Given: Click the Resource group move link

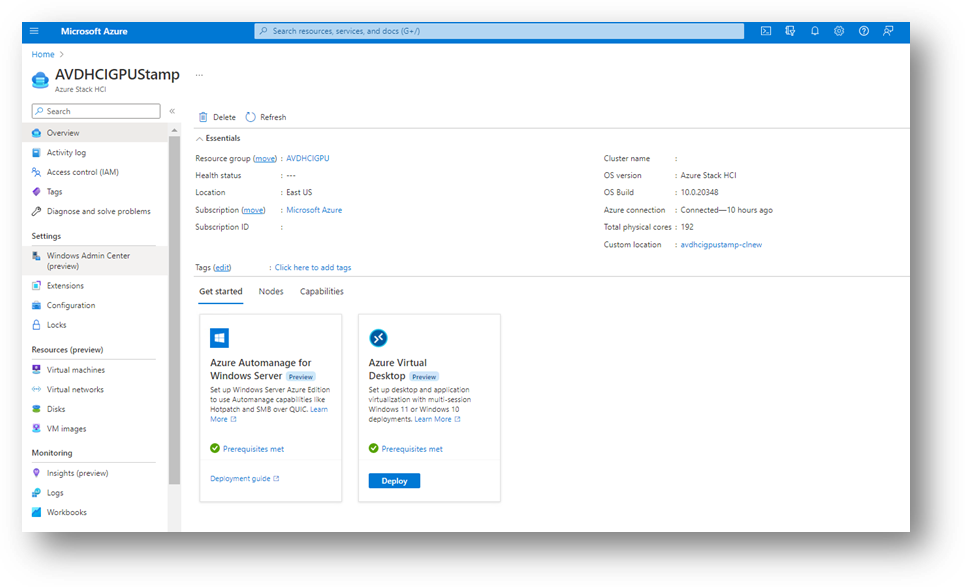Looking at the screenshot, I should (x=265, y=158).
